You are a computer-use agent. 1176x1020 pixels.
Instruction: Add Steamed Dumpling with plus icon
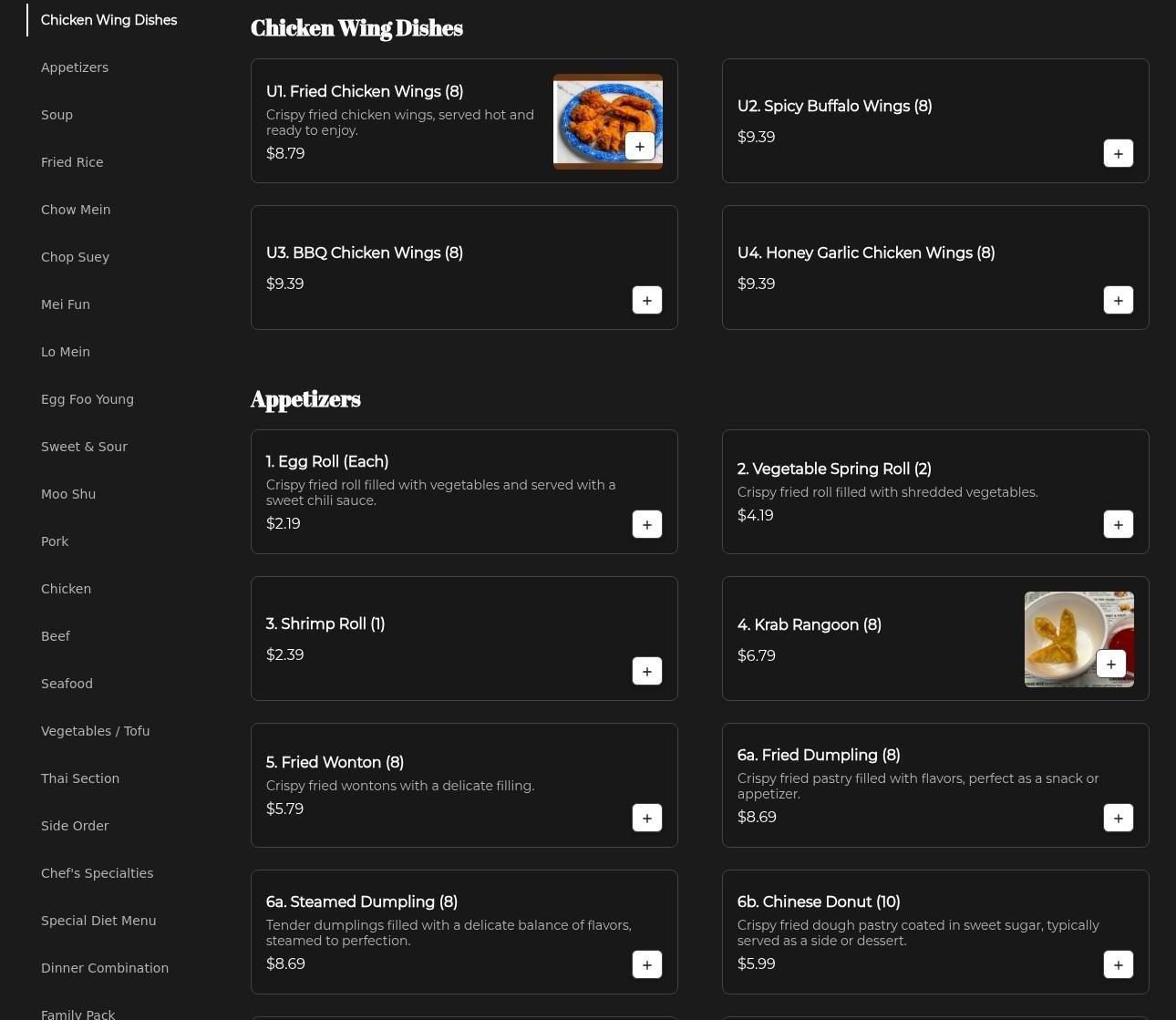pyautogui.click(x=646, y=964)
